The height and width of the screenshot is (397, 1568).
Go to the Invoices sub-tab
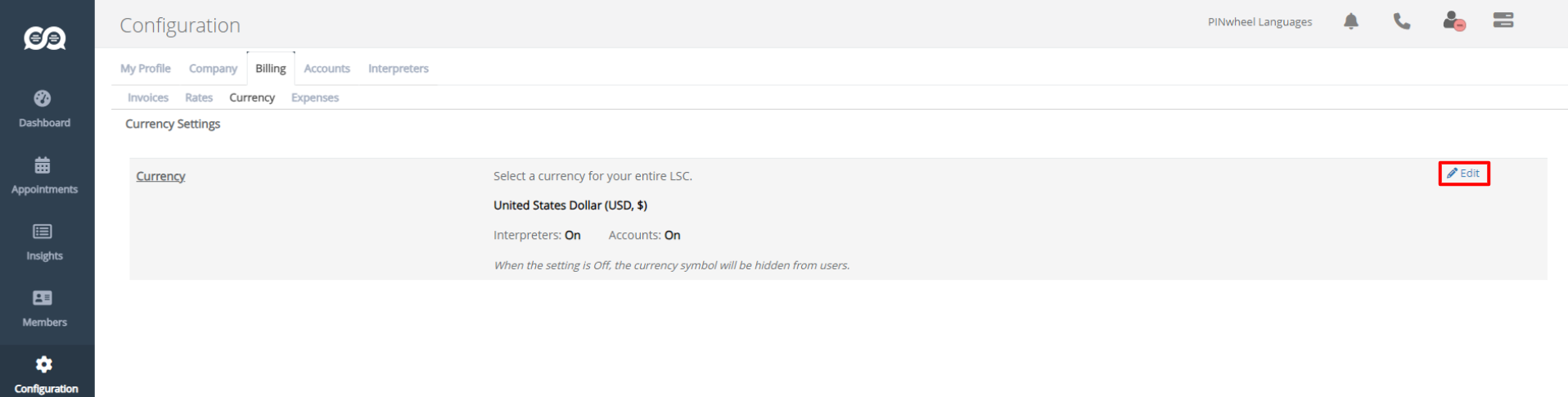(148, 97)
